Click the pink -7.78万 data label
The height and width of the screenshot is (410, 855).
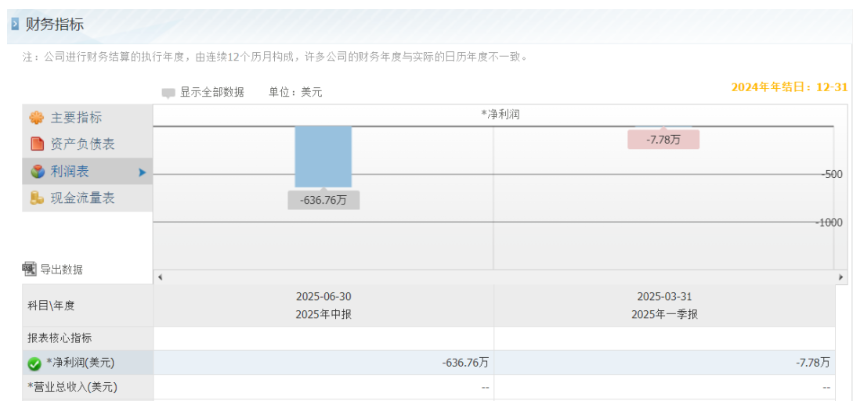tap(663, 140)
